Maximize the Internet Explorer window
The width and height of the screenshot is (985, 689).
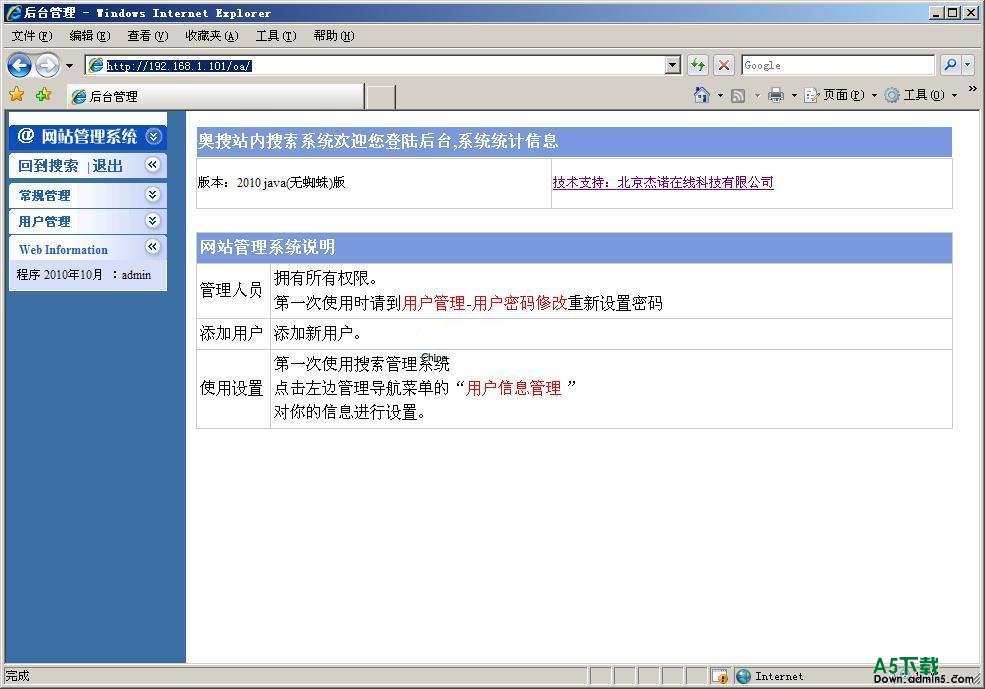pos(953,13)
